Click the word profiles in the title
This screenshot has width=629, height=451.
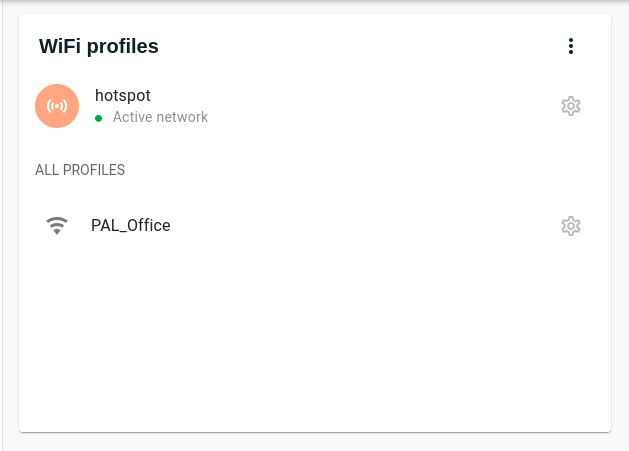coord(122,46)
